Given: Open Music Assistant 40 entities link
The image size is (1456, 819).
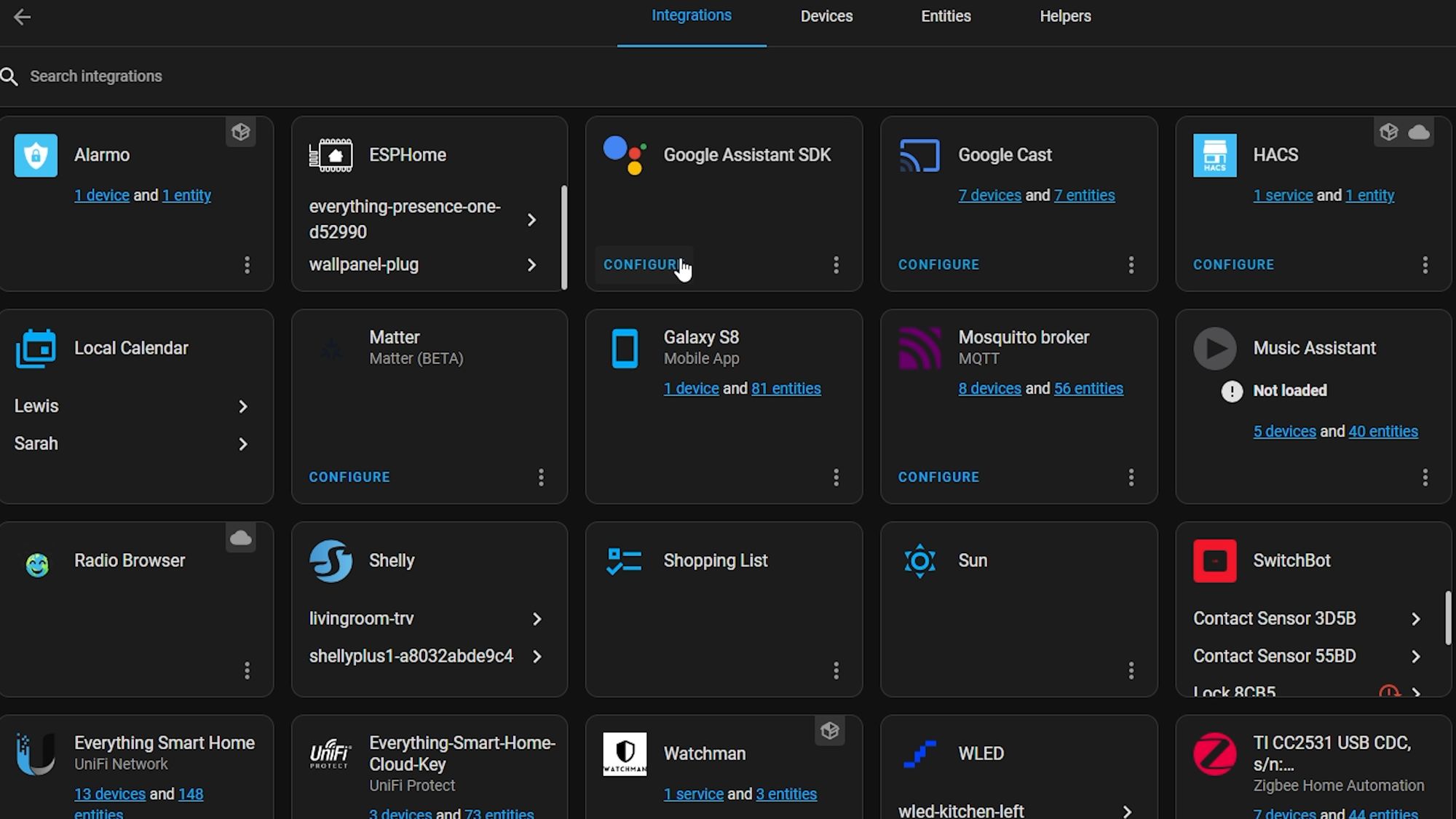Looking at the screenshot, I should 1383,432.
